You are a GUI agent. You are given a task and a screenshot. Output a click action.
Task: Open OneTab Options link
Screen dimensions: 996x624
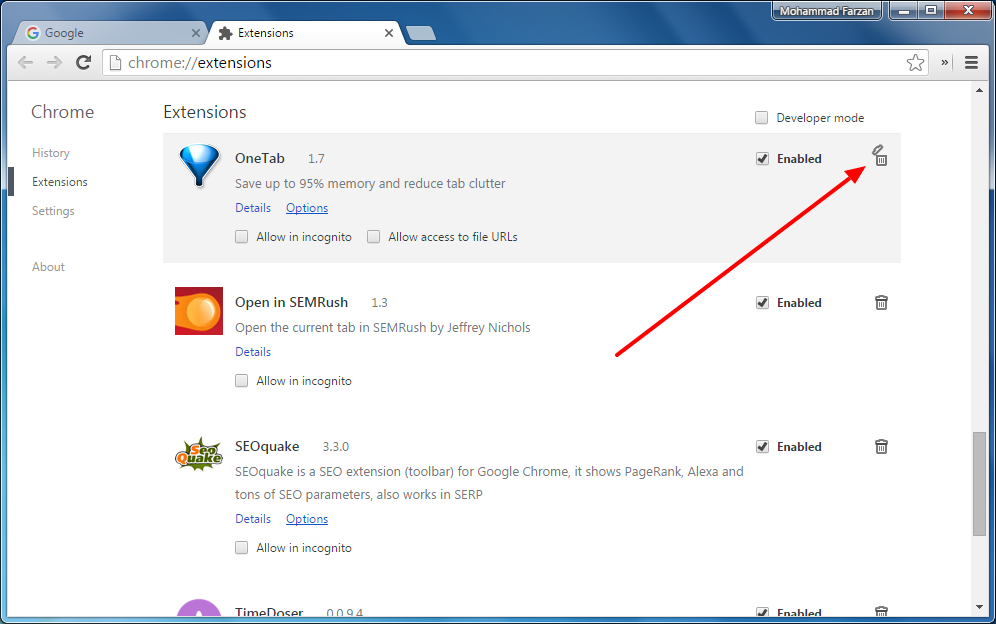(307, 208)
